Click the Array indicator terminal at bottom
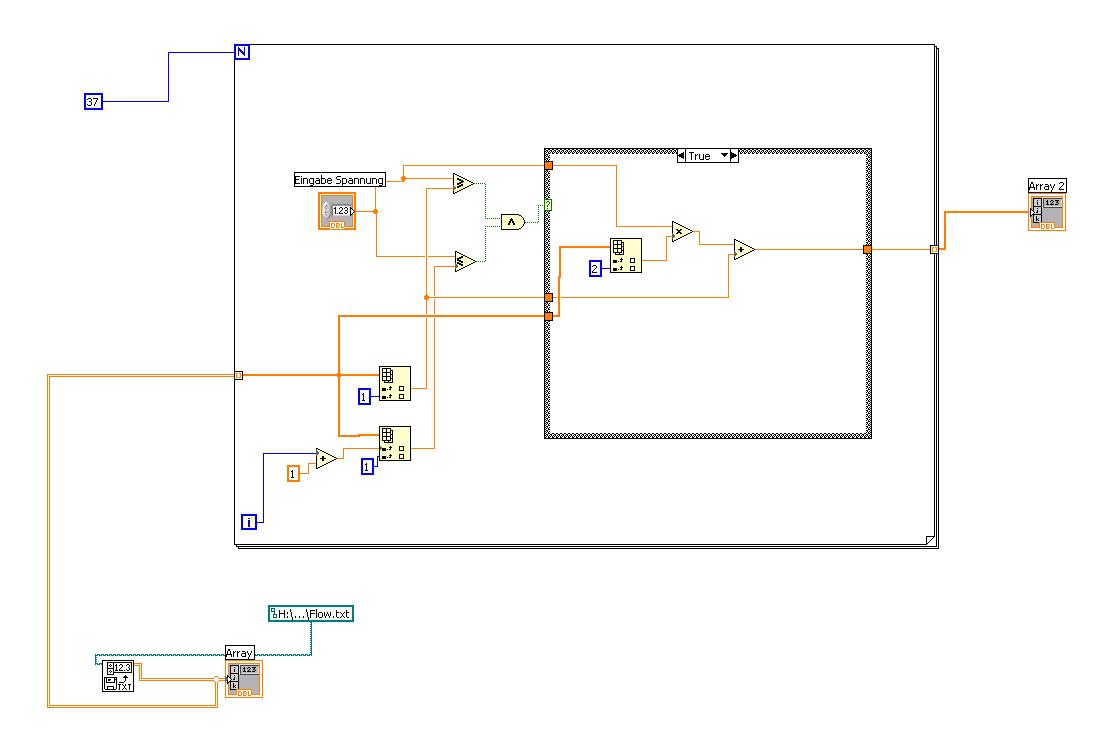This screenshot has width=1099, height=737. [244, 679]
